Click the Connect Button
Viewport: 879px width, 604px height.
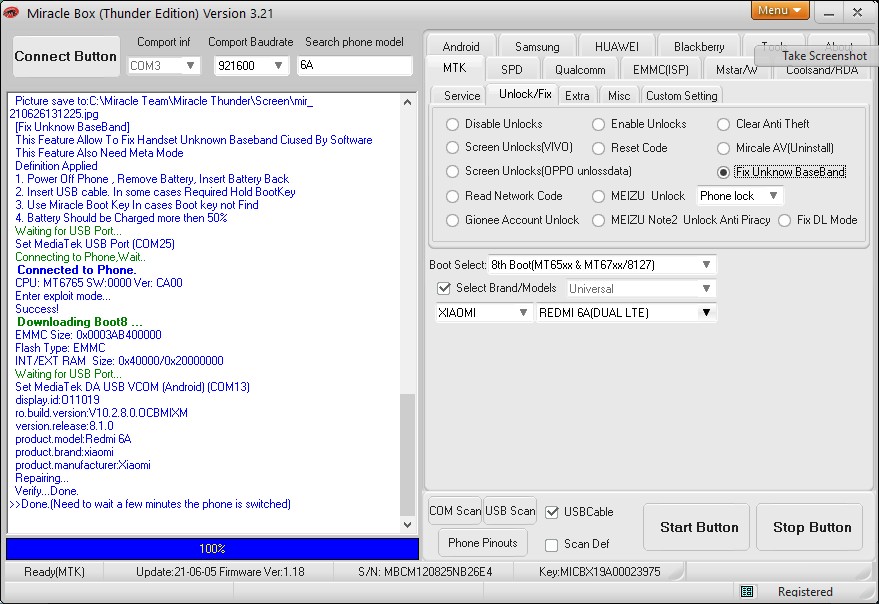click(66, 57)
